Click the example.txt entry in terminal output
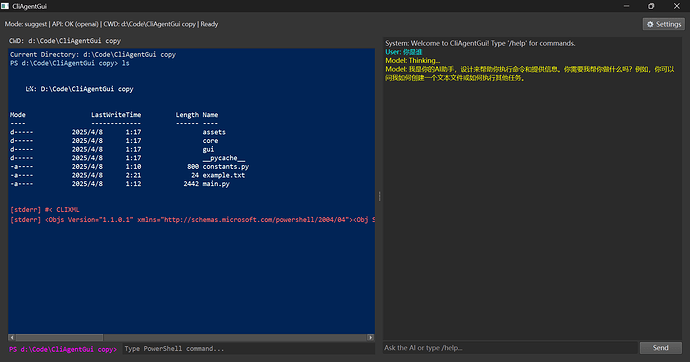 point(224,175)
